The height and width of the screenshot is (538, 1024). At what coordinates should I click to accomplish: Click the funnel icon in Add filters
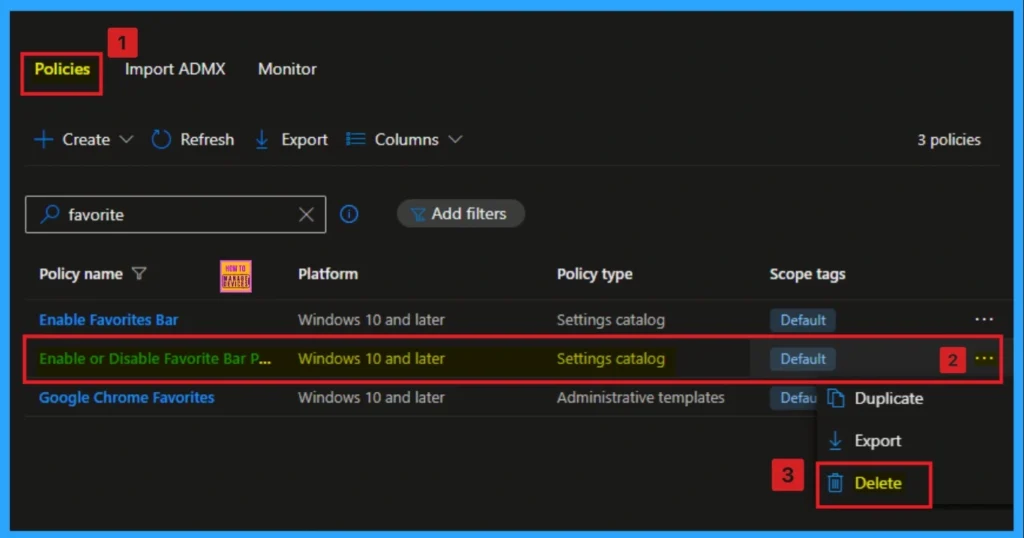[418, 214]
